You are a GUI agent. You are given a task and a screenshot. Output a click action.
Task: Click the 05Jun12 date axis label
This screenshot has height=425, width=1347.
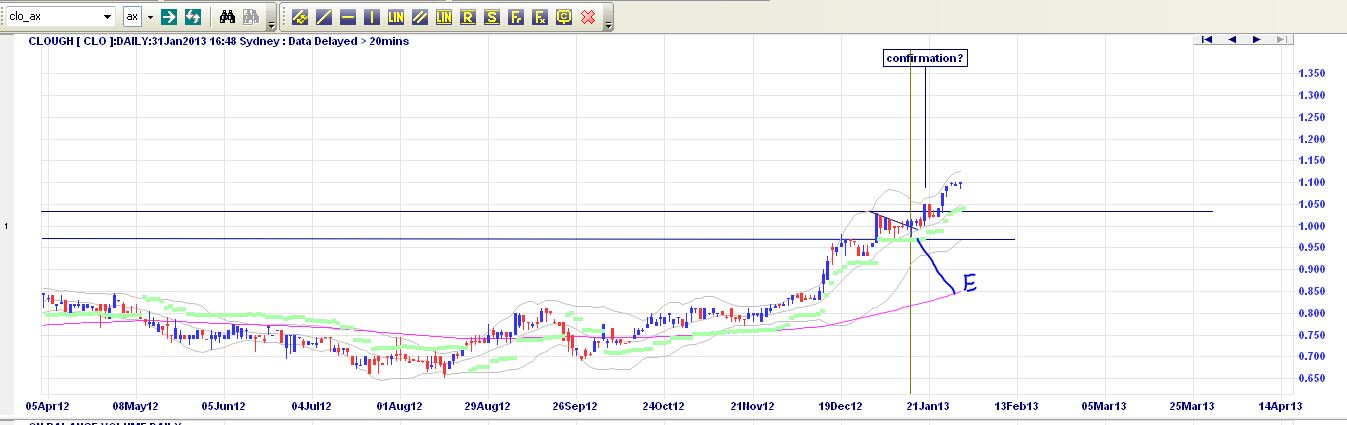[223, 406]
